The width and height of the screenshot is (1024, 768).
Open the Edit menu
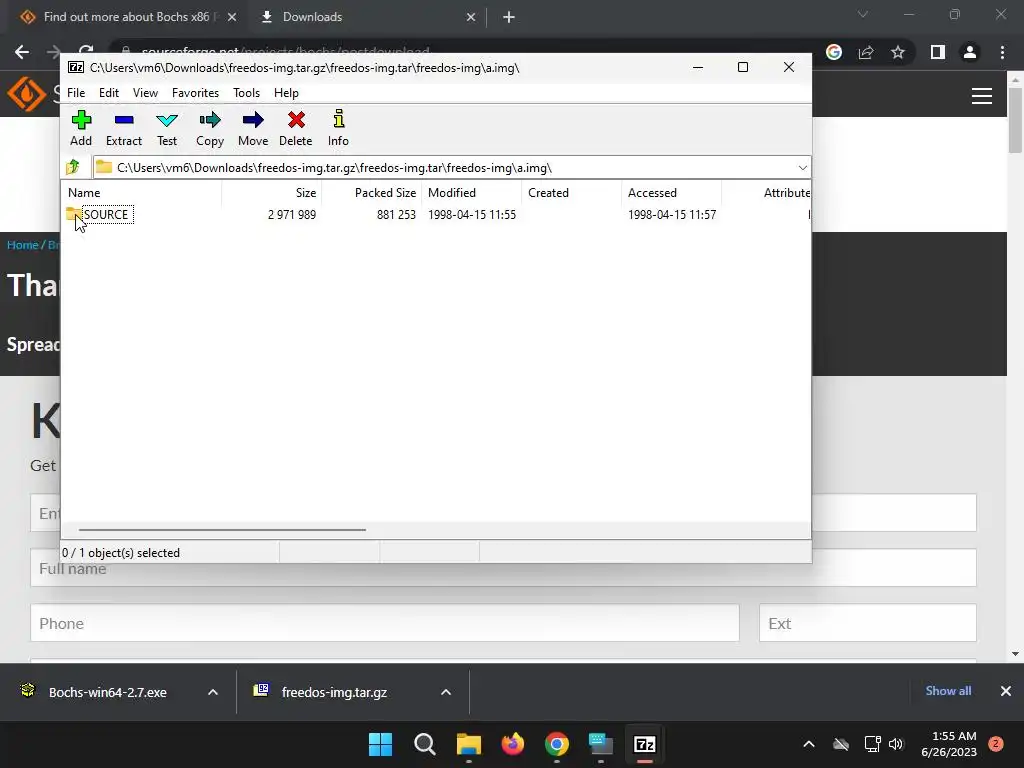[108, 93]
